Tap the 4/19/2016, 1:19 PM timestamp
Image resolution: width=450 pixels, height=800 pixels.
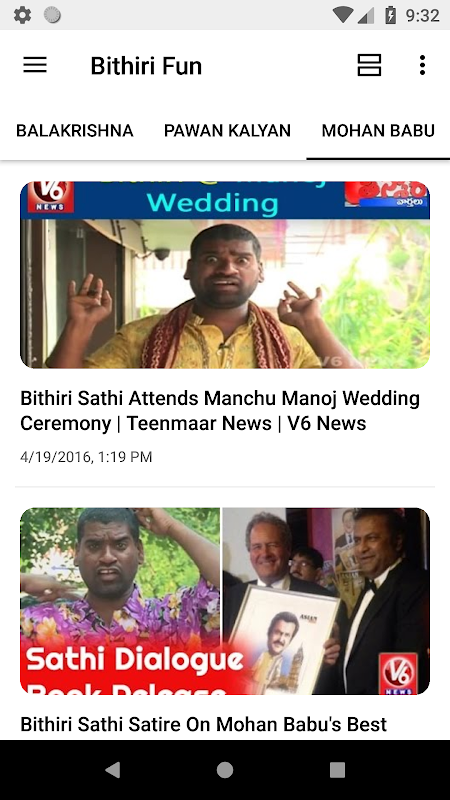tap(86, 457)
